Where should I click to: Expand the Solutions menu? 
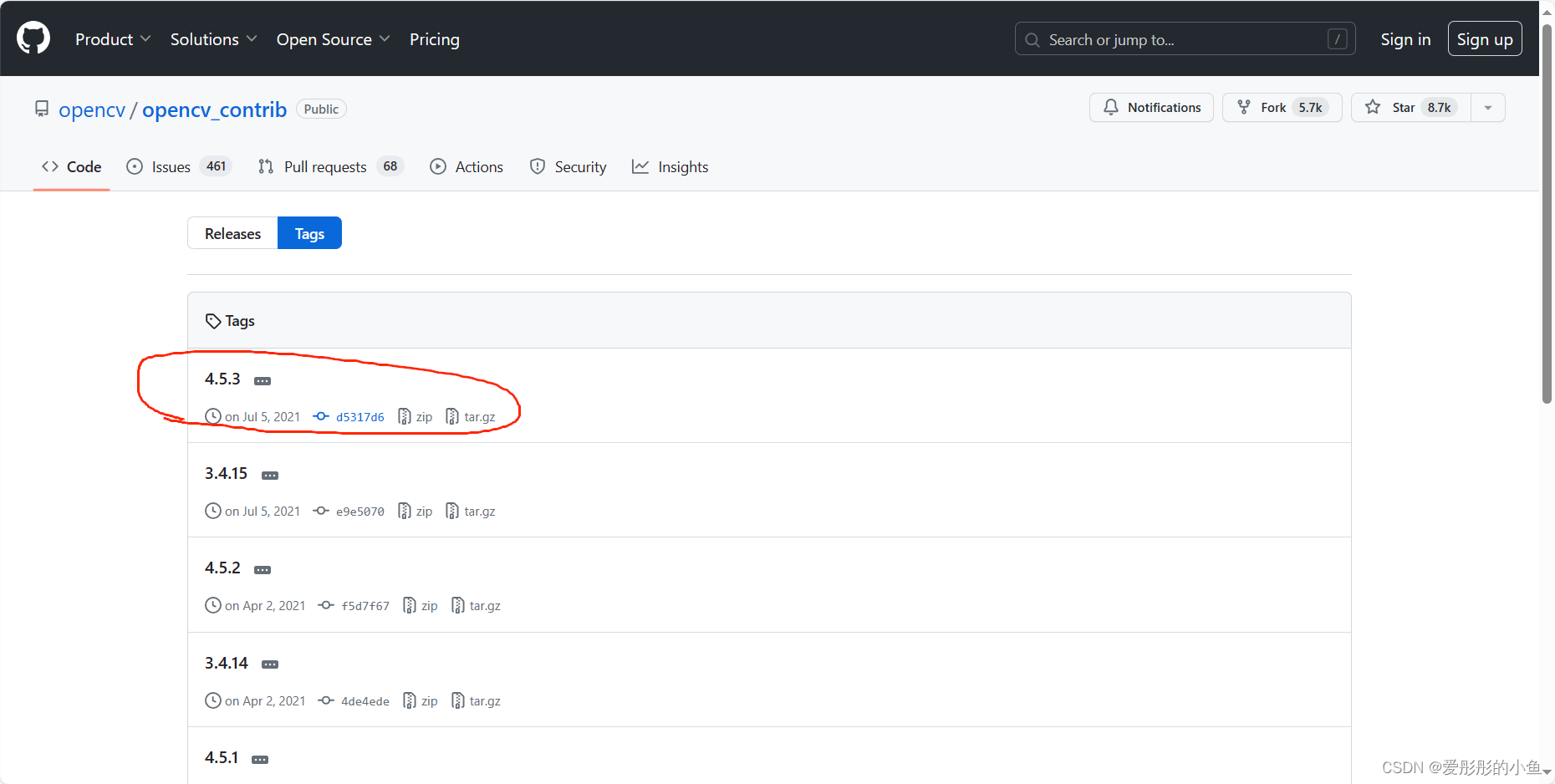213,39
